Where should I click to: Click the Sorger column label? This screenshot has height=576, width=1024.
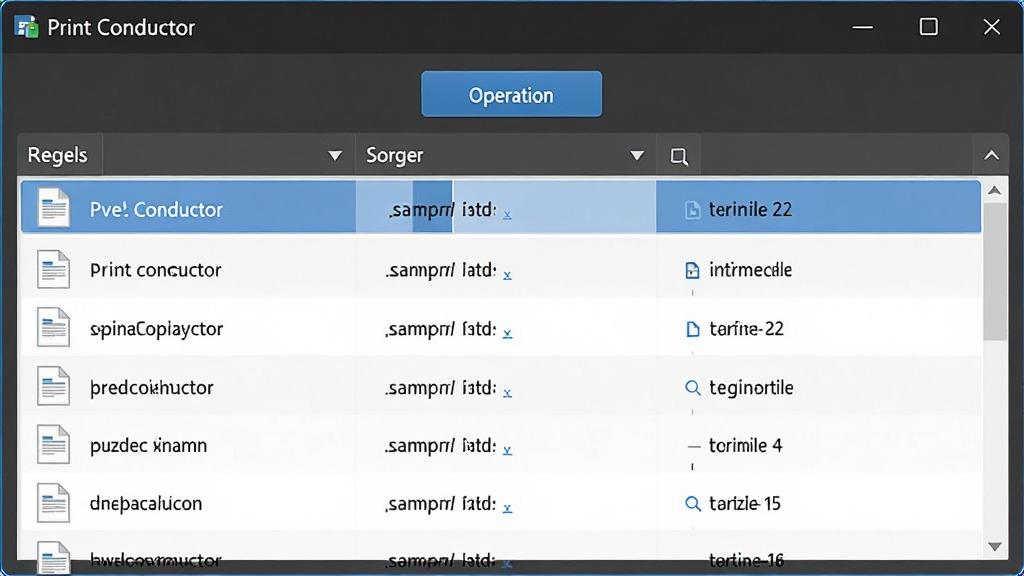coord(394,155)
